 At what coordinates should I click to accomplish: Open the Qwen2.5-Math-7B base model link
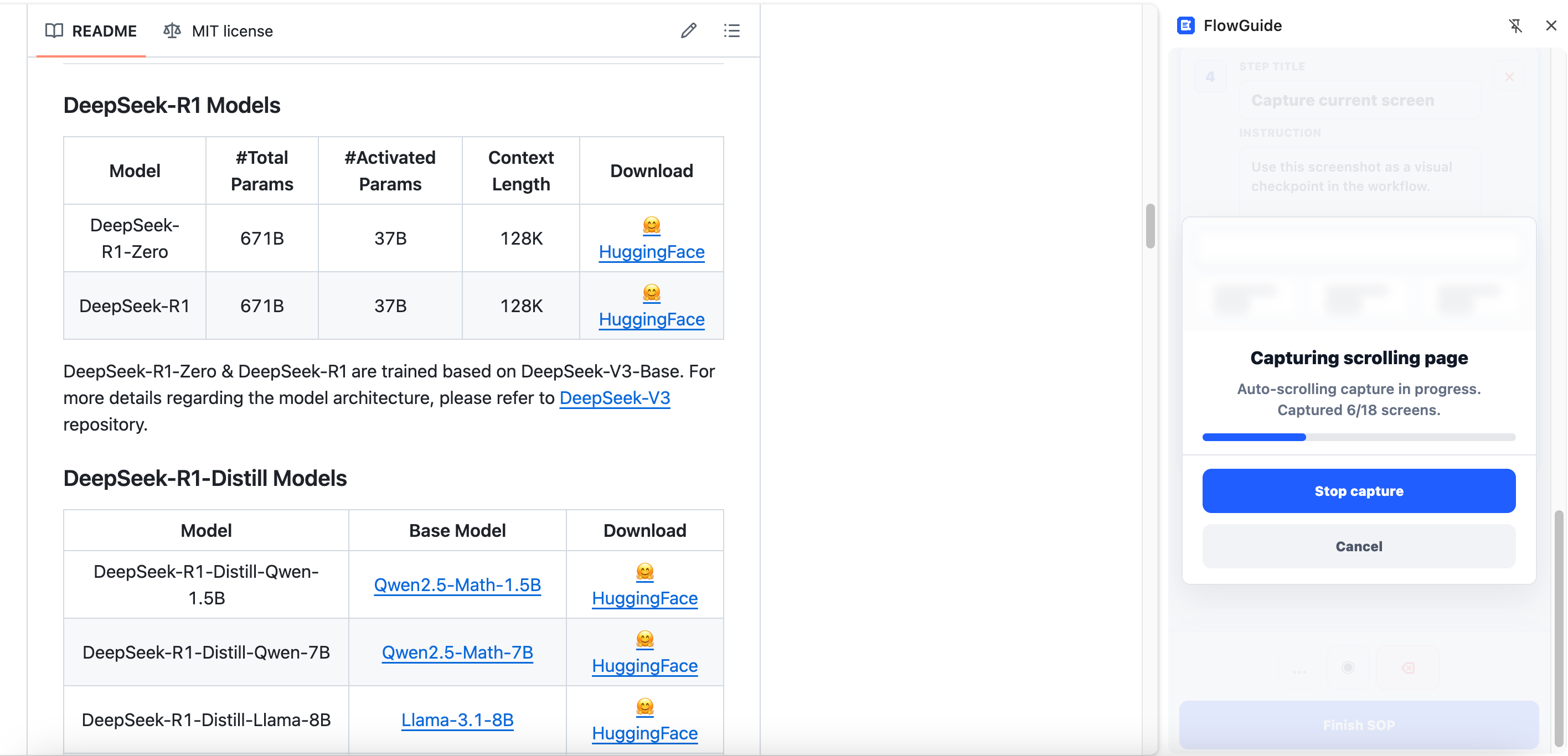[457, 652]
